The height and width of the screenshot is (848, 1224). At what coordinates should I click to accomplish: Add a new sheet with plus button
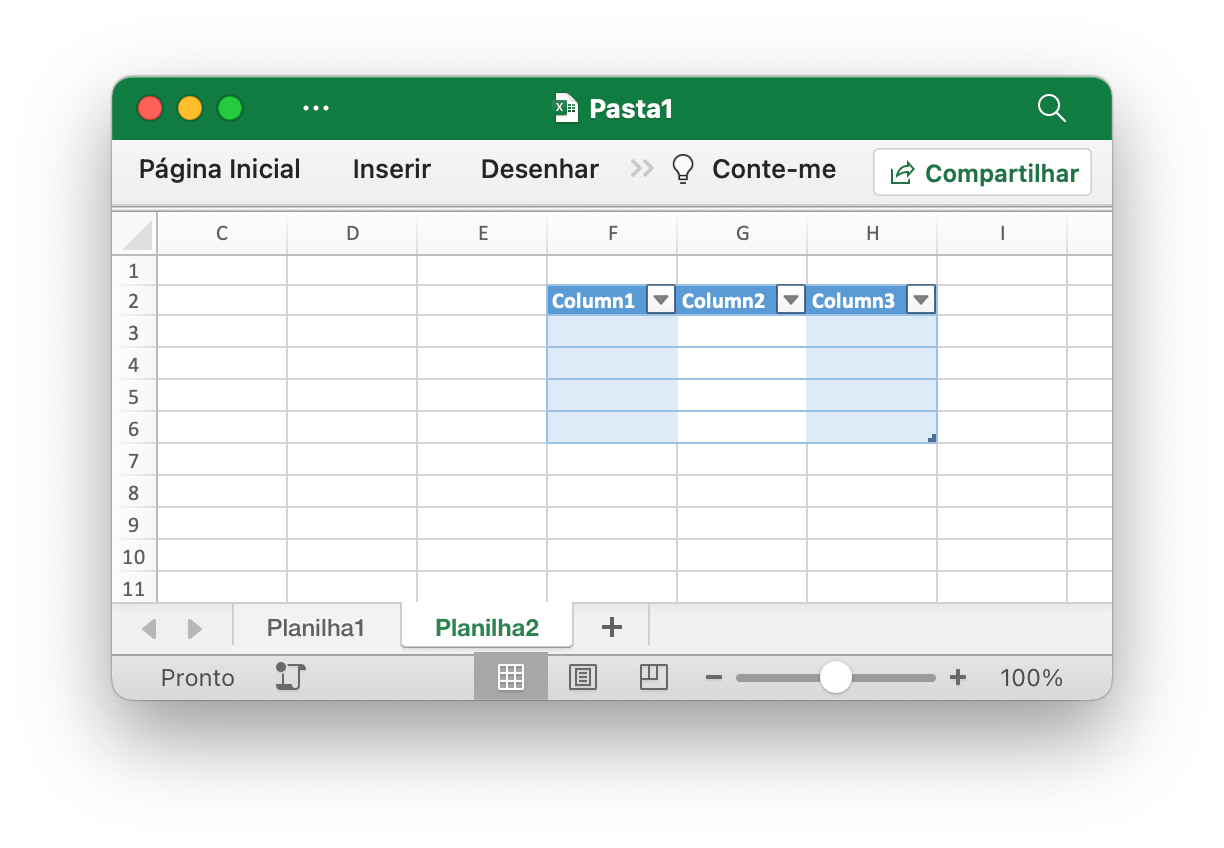[x=612, y=628]
